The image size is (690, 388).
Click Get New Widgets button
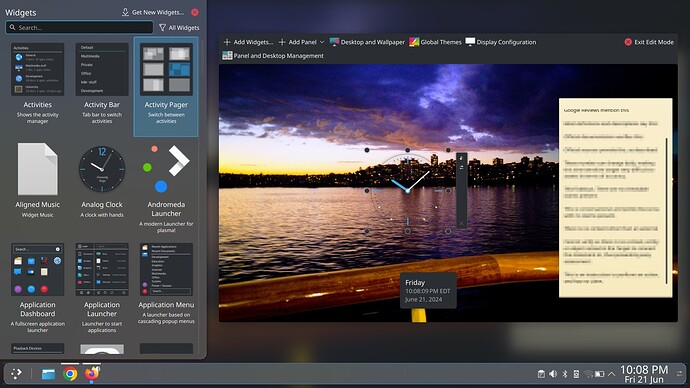pos(153,12)
